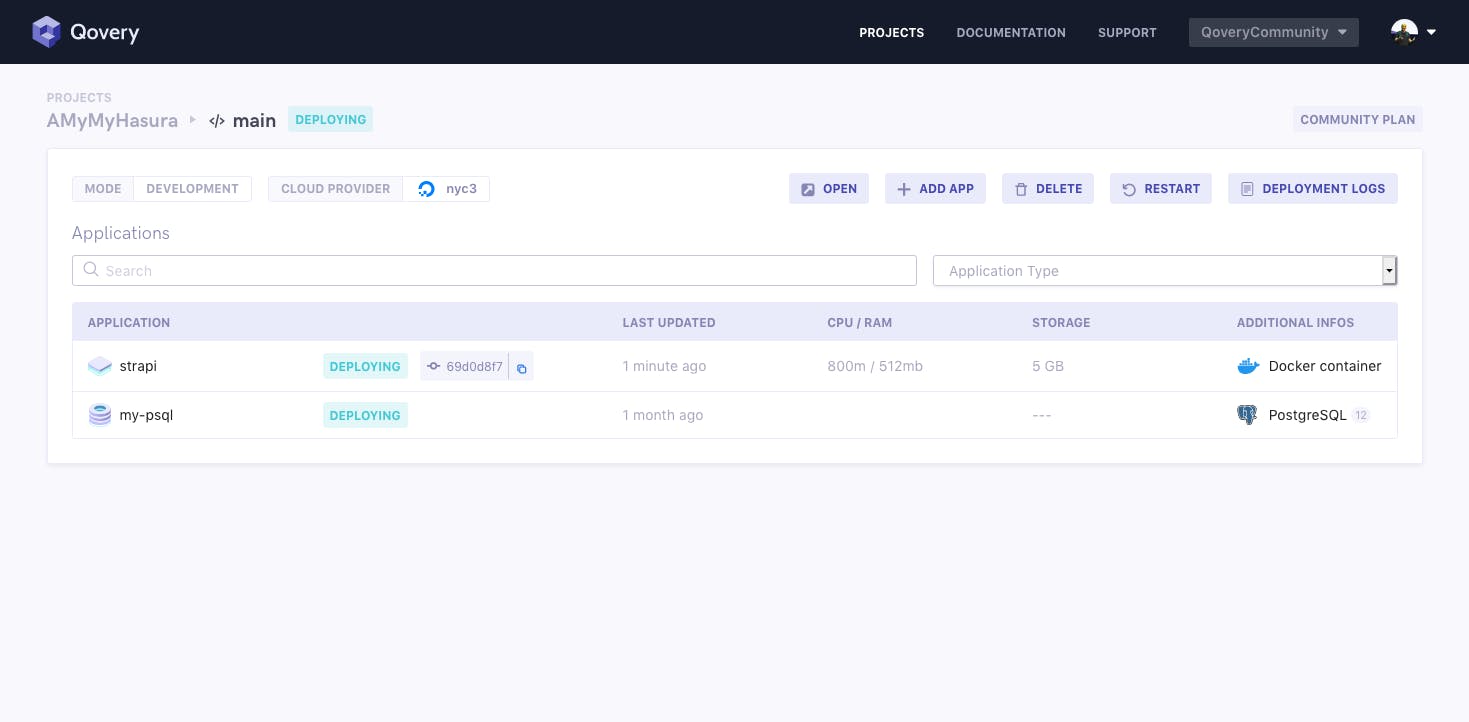Click the CPU / RAM column header

[860, 323]
